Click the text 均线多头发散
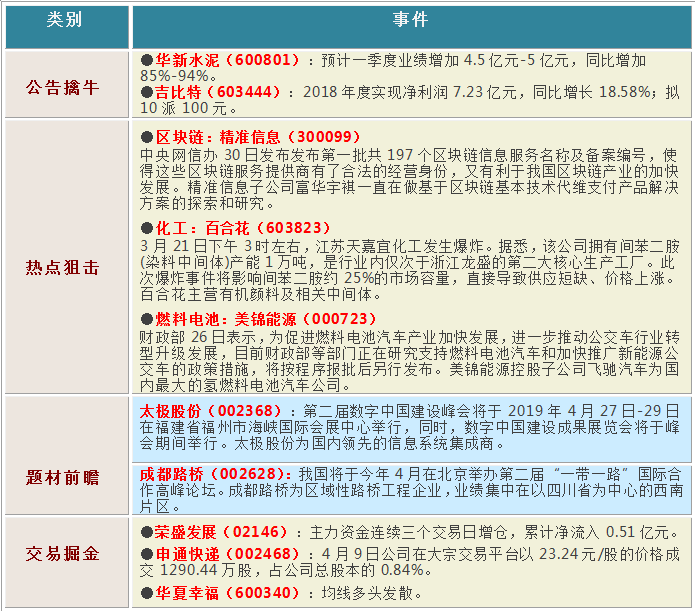This screenshot has width=695, height=611. tap(367, 593)
